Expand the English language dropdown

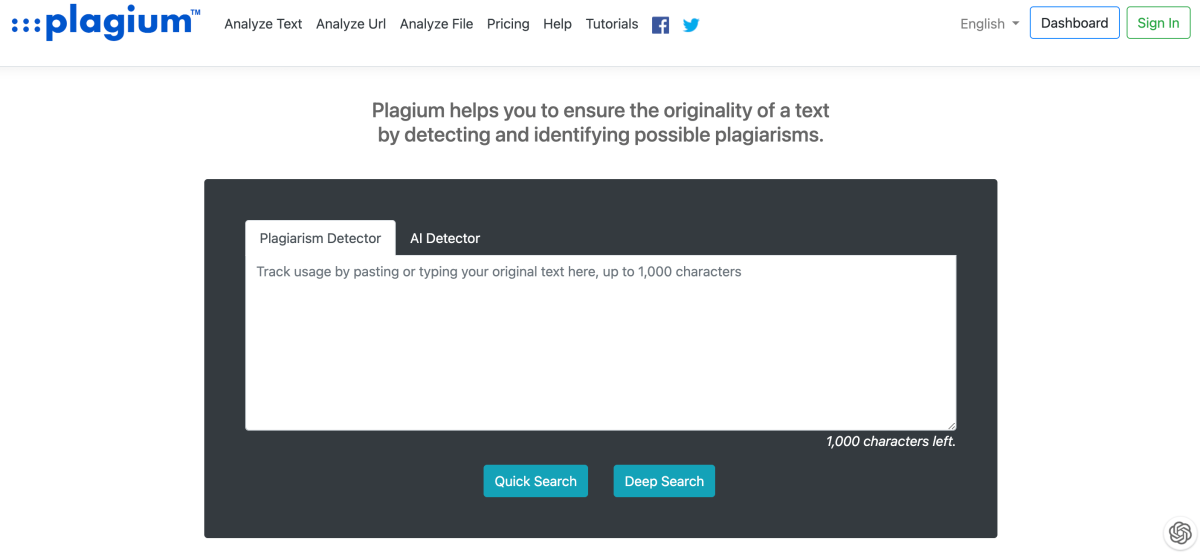tap(989, 24)
